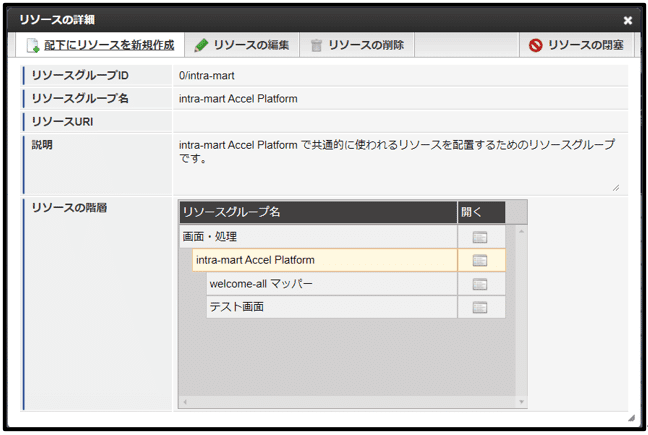Click the empty リソースURI value field
648x435 pixels.
coord(400,122)
